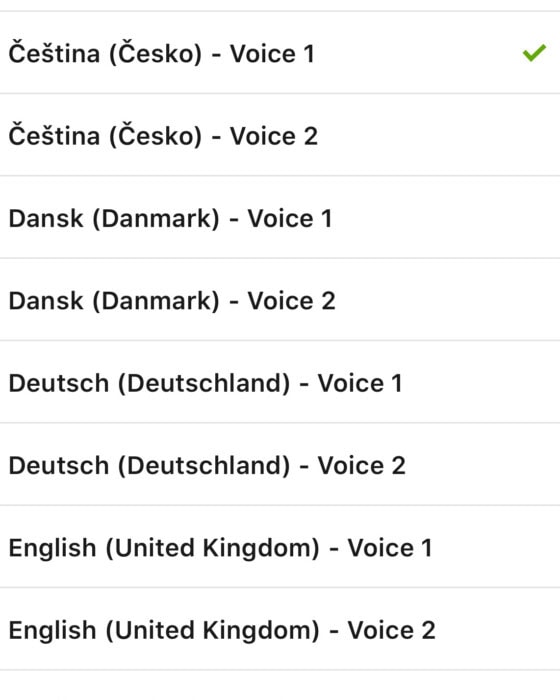This screenshot has height=700, width=560.
Task: Tap the 'Voice 1' text in the Deutsch row
Action: (x=360, y=383)
